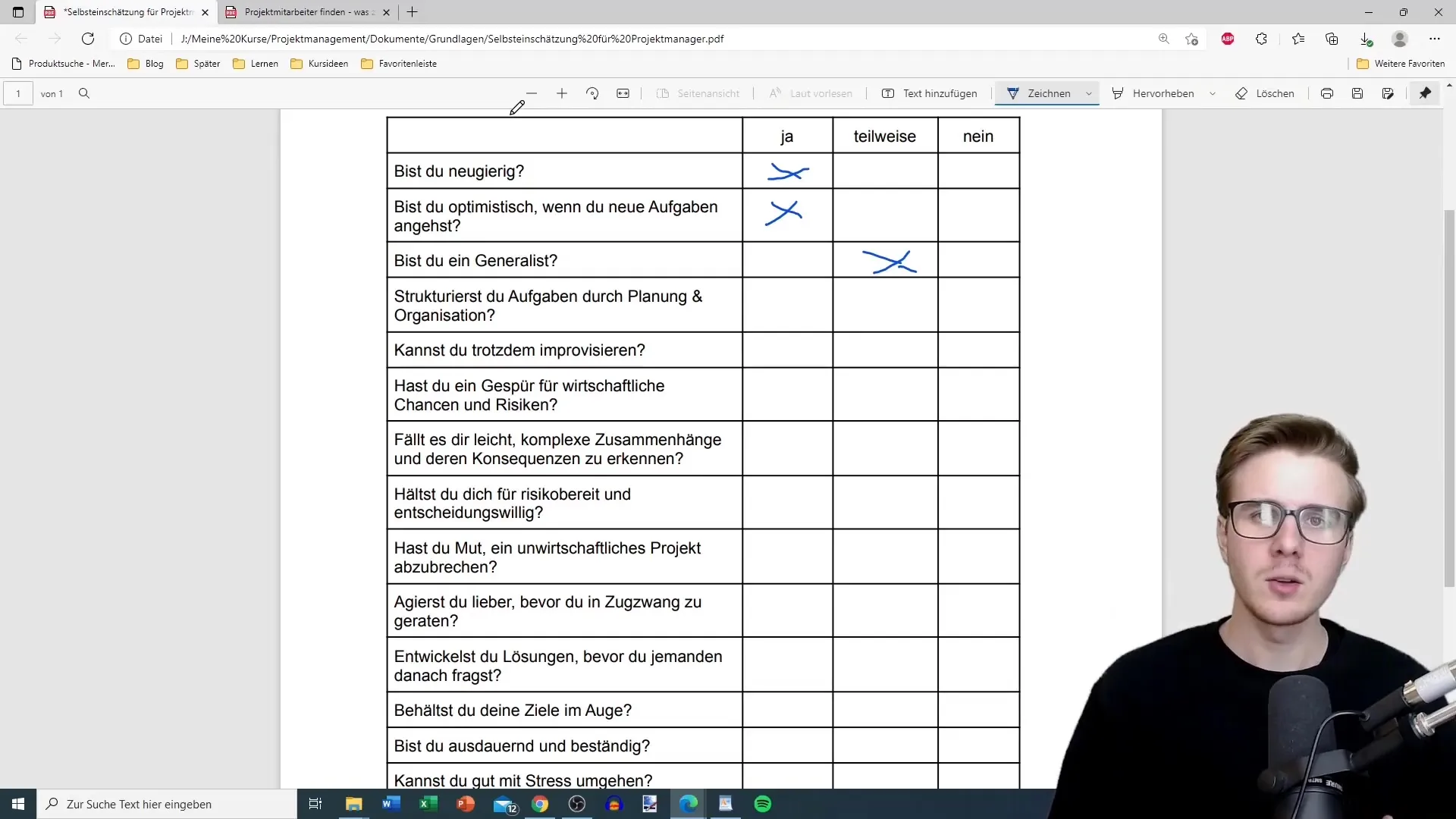The image size is (1456, 819).
Task: Open Task View on the taskbar
Action: [x=315, y=804]
